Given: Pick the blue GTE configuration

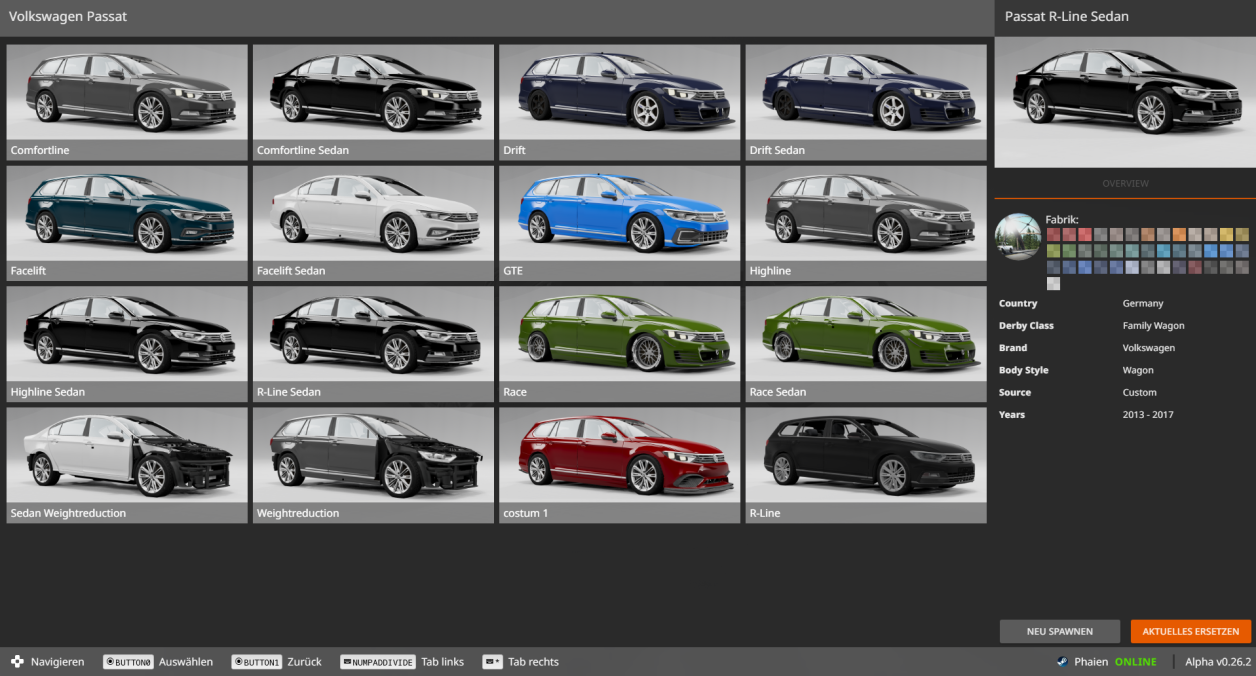Looking at the screenshot, I should (620, 223).
